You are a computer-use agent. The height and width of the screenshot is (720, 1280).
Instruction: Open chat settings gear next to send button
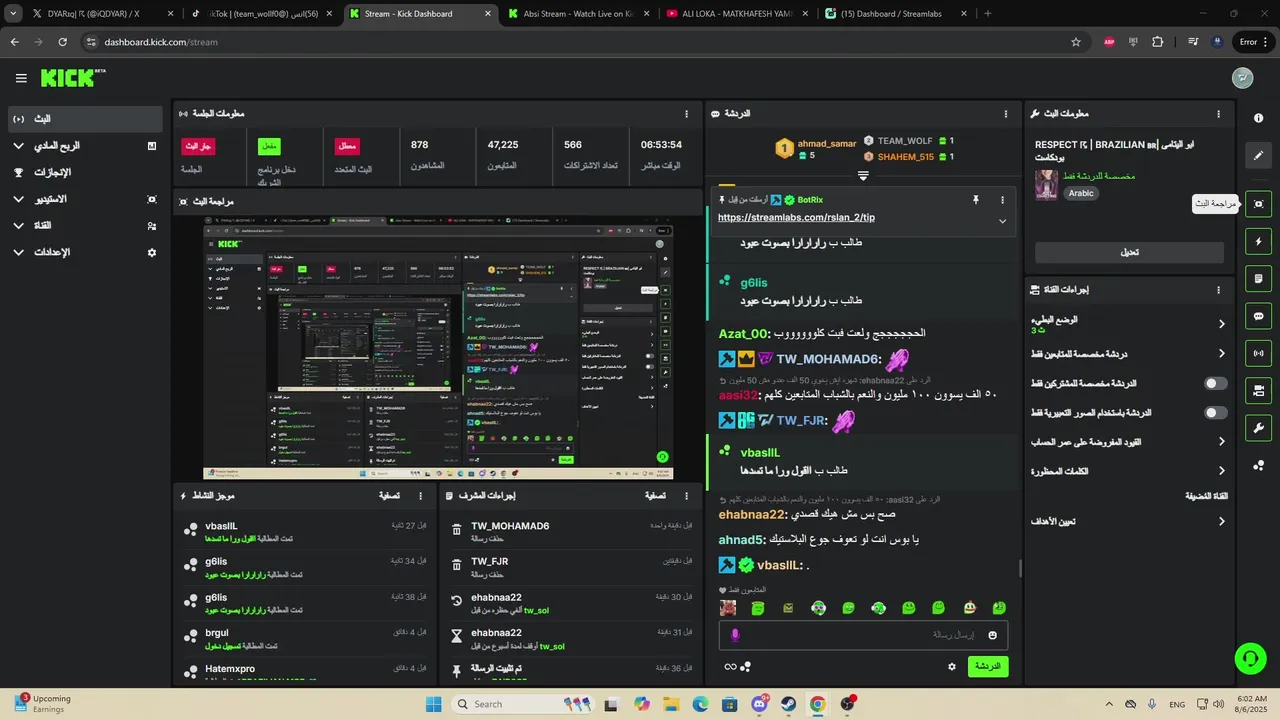pyautogui.click(x=952, y=666)
